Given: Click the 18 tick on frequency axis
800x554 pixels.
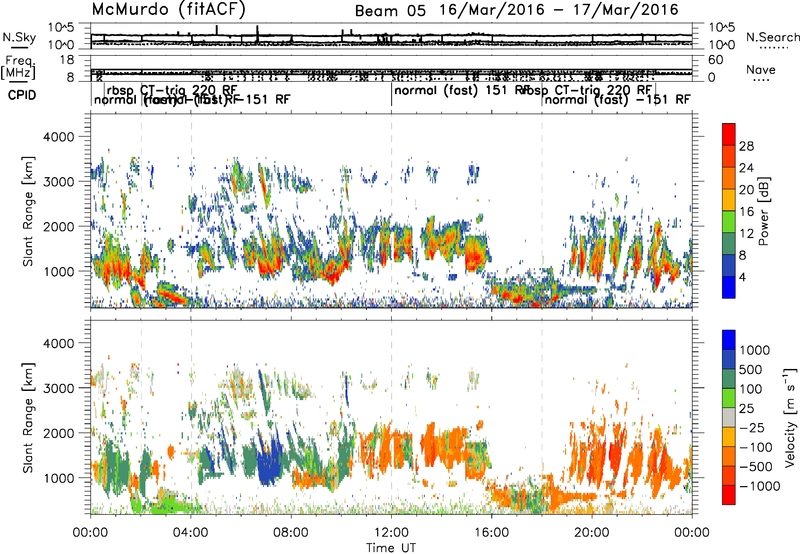Looking at the screenshot, I should (67, 60).
